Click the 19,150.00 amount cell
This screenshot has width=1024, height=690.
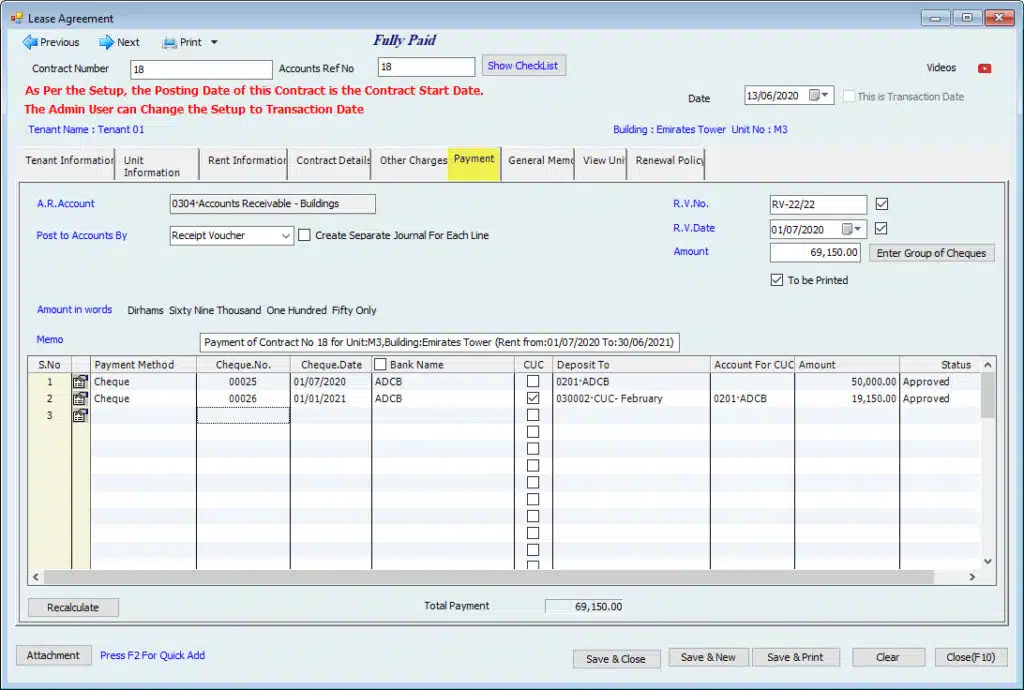(847, 399)
